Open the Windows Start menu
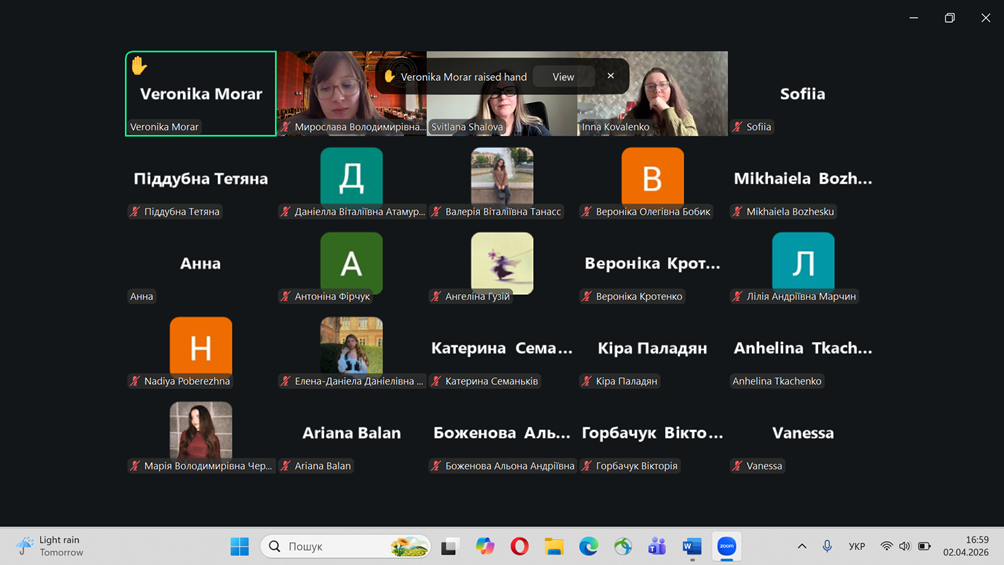Screen dimensions: 1004x565 (x=239, y=546)
